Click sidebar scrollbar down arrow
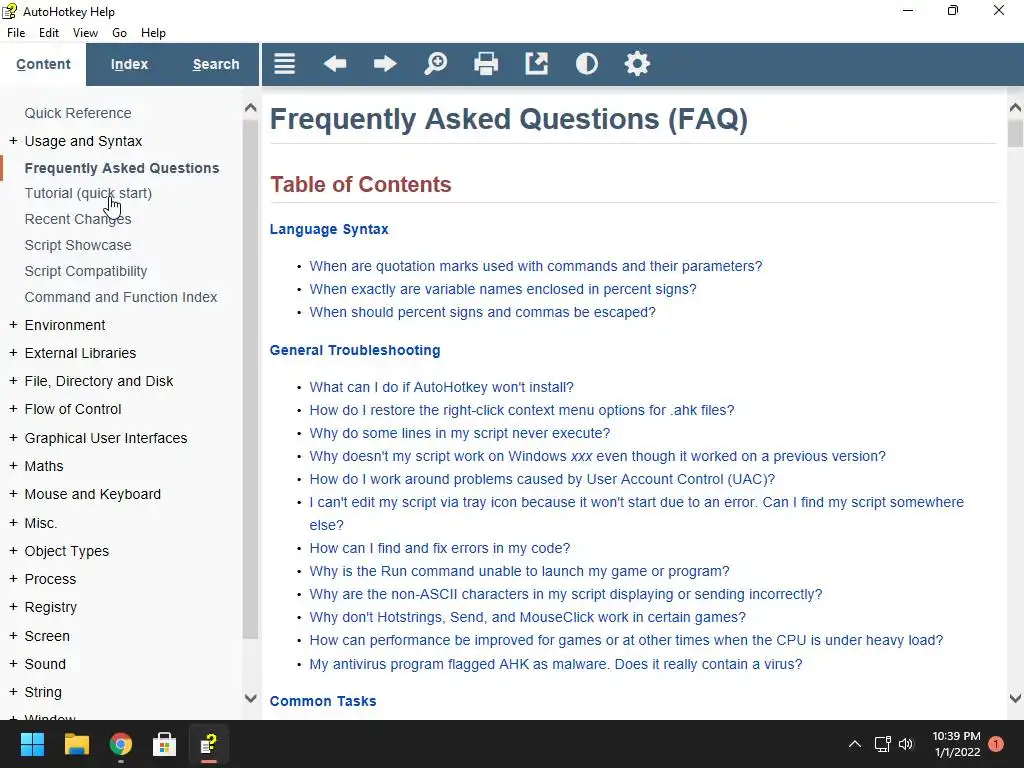The width and height of the screenshot is (1024, 768). click(250, 698)
